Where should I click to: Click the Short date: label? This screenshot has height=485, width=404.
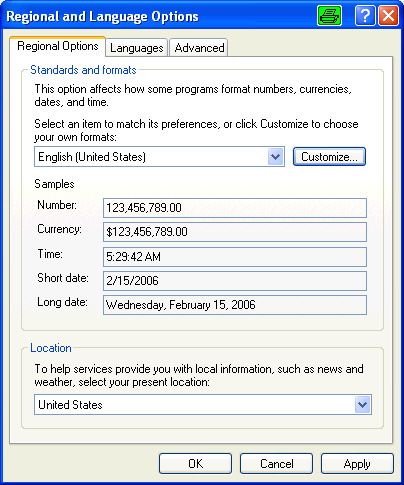[63, 278]
